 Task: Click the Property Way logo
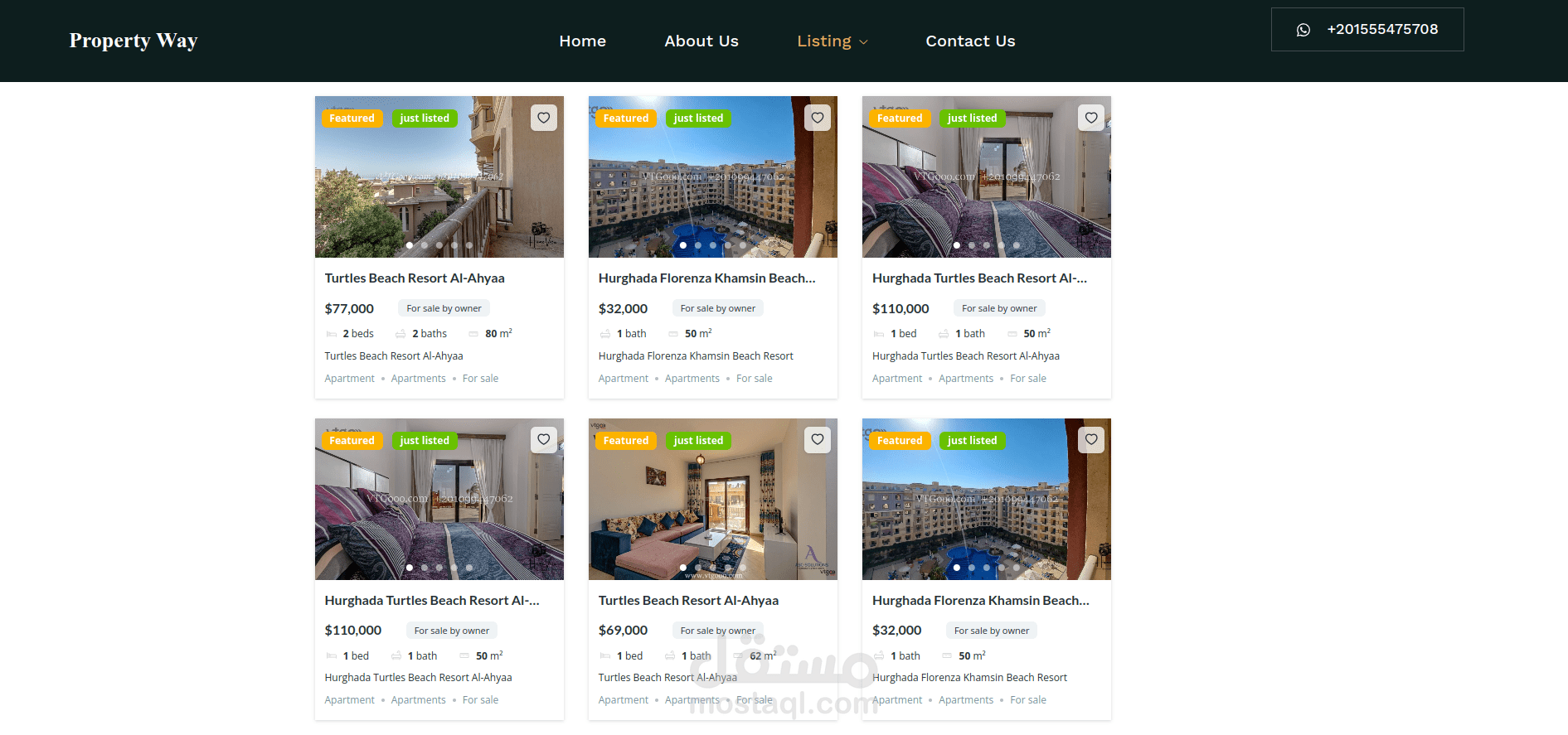point(133,41)
